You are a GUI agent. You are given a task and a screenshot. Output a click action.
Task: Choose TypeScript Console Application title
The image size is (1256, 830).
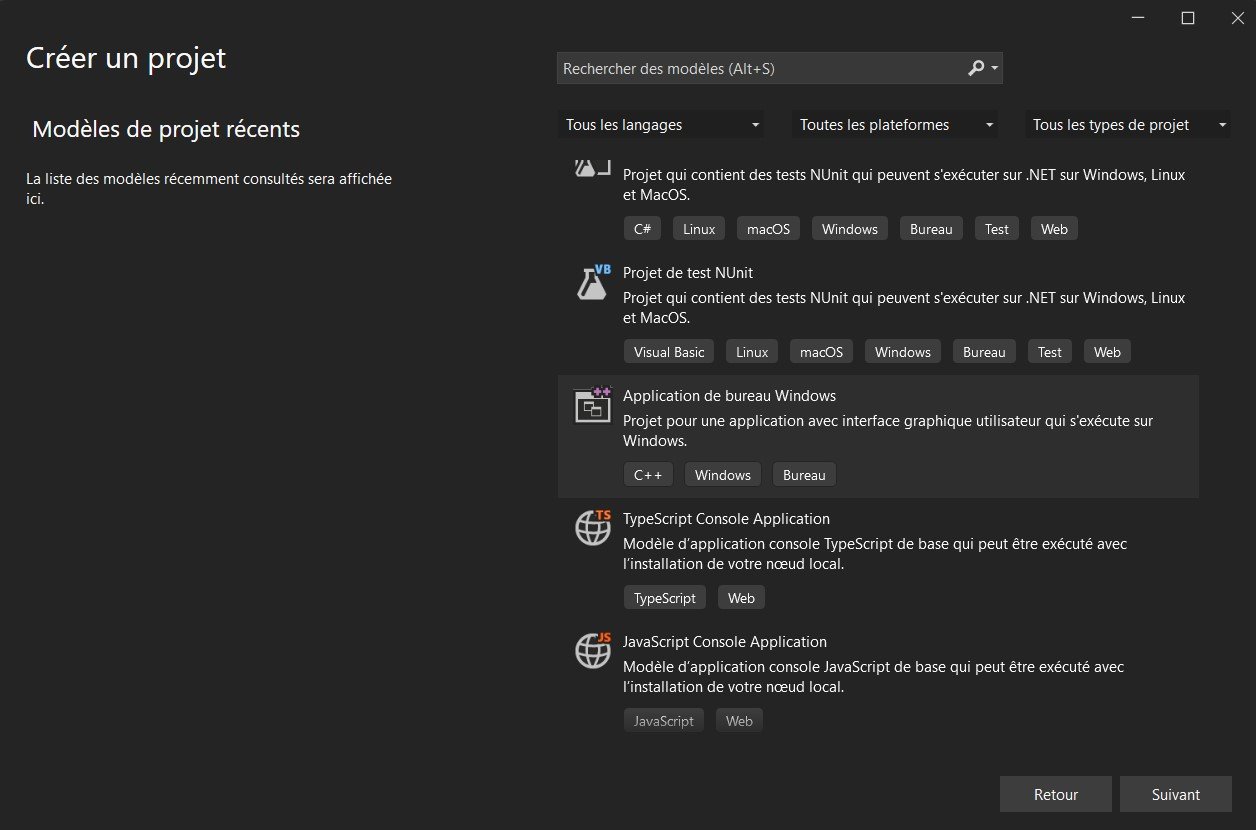(x=726, y=518)
